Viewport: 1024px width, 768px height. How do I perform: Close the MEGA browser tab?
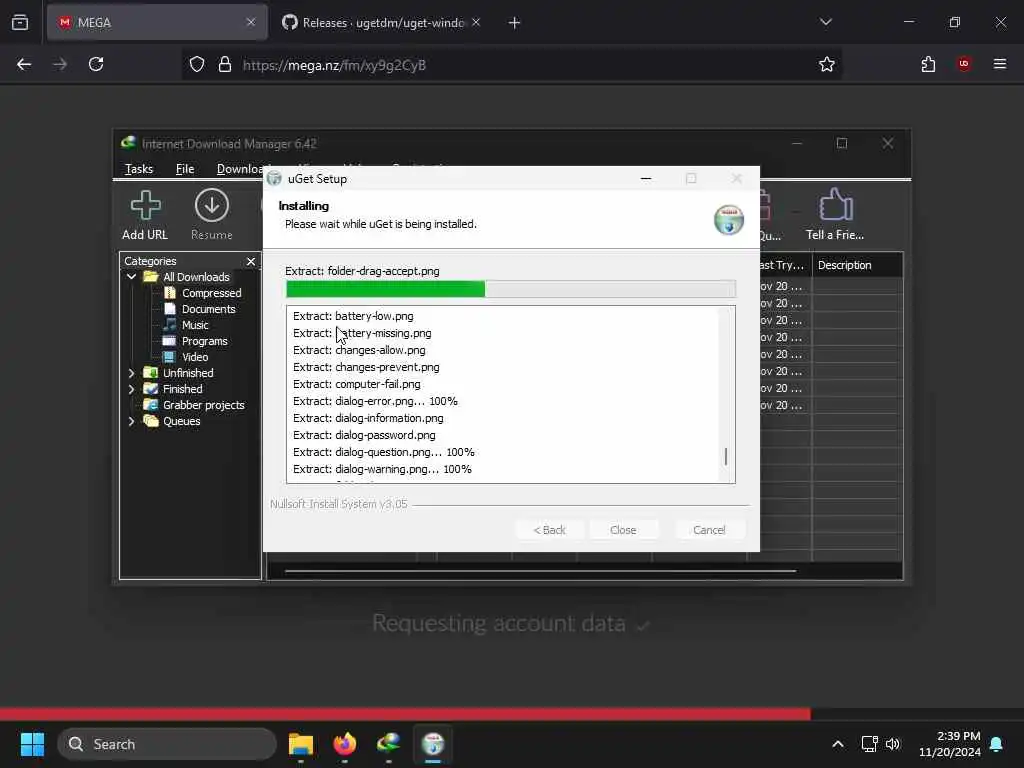coord(251,22)
